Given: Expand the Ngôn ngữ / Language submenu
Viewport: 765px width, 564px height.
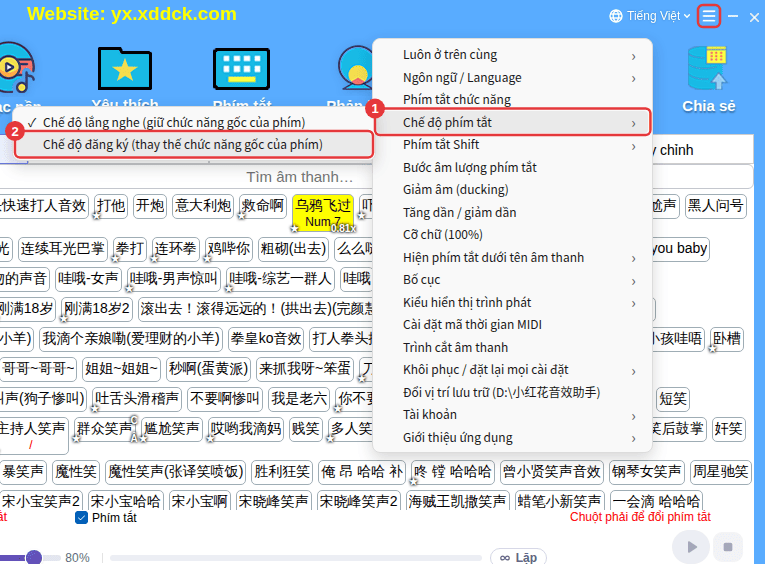Looking at the screenshot, I should 512,78.
